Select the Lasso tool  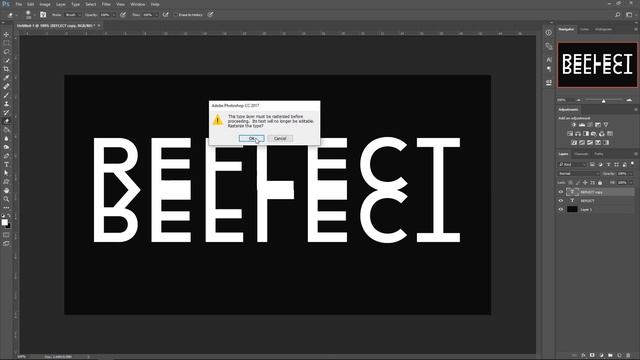[x=6, y=52]
